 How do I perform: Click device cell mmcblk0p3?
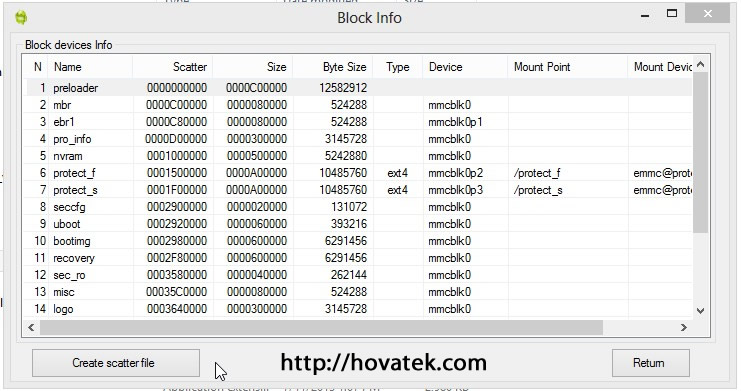(456, 190)
